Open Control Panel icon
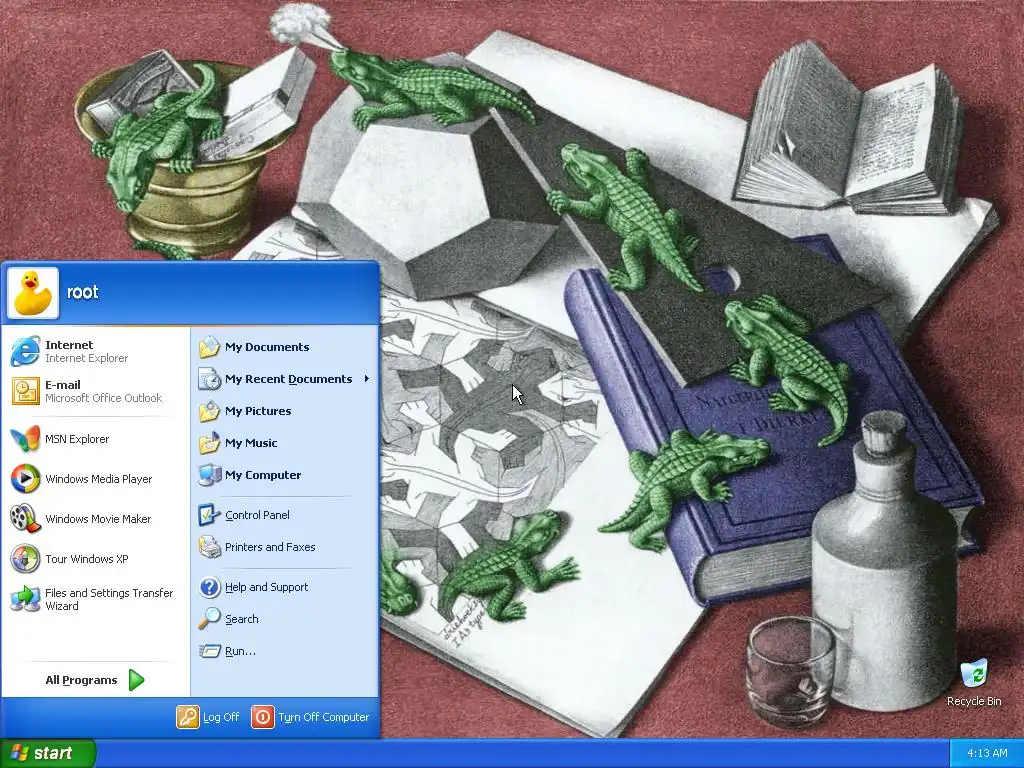This screenshot has height=768, width=1024. click(x=210, y=515)
